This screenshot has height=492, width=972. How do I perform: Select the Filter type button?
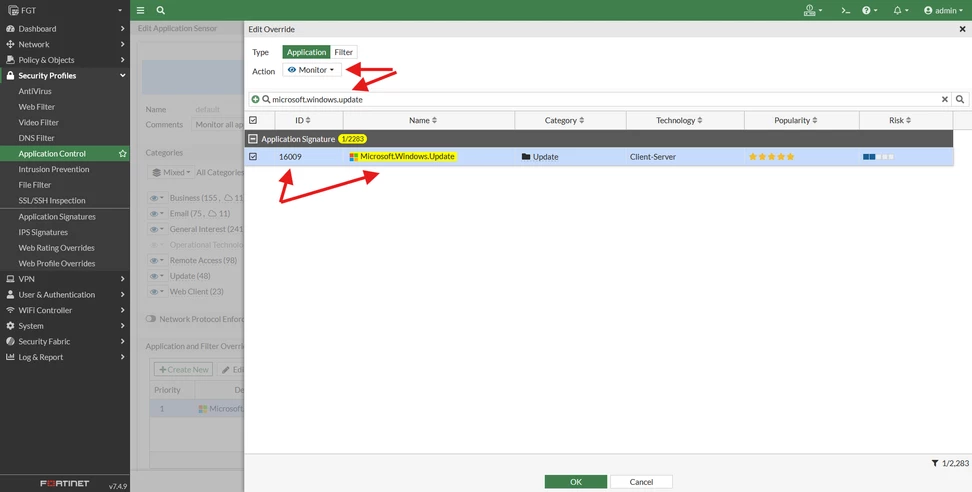(x=343, y=53)
